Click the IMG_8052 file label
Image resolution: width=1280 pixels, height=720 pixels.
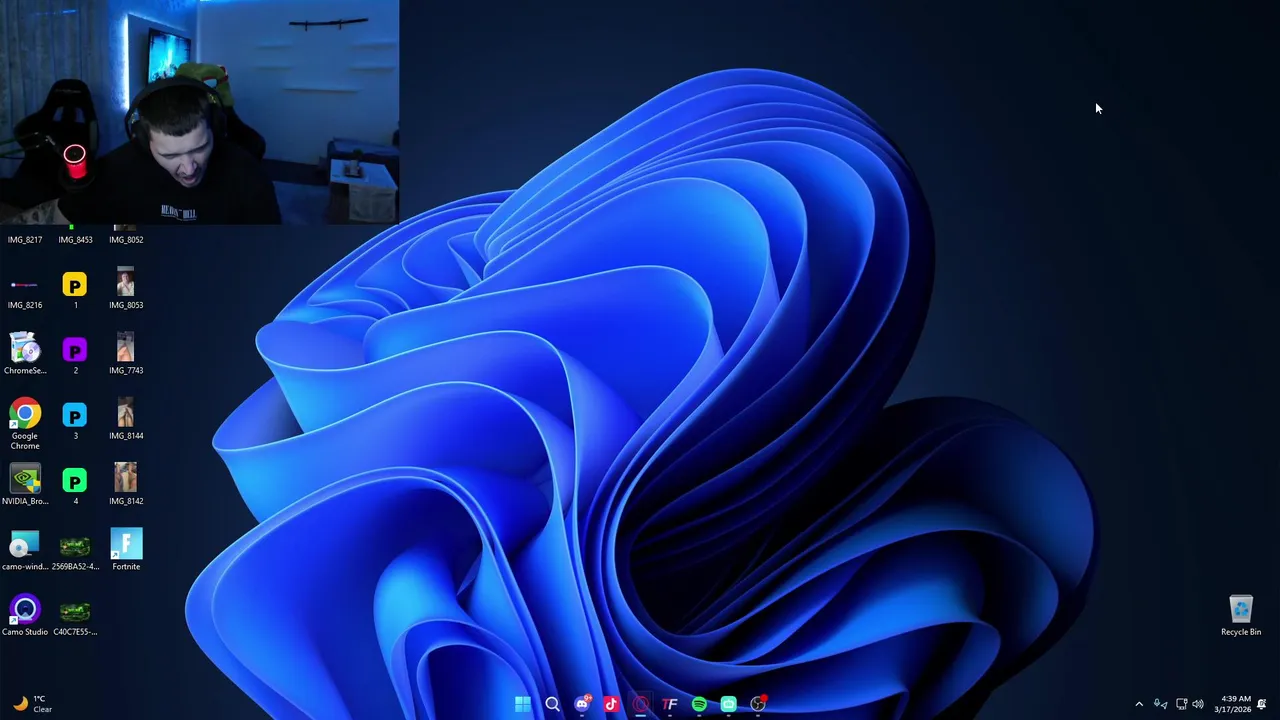(x=126, y=240)
